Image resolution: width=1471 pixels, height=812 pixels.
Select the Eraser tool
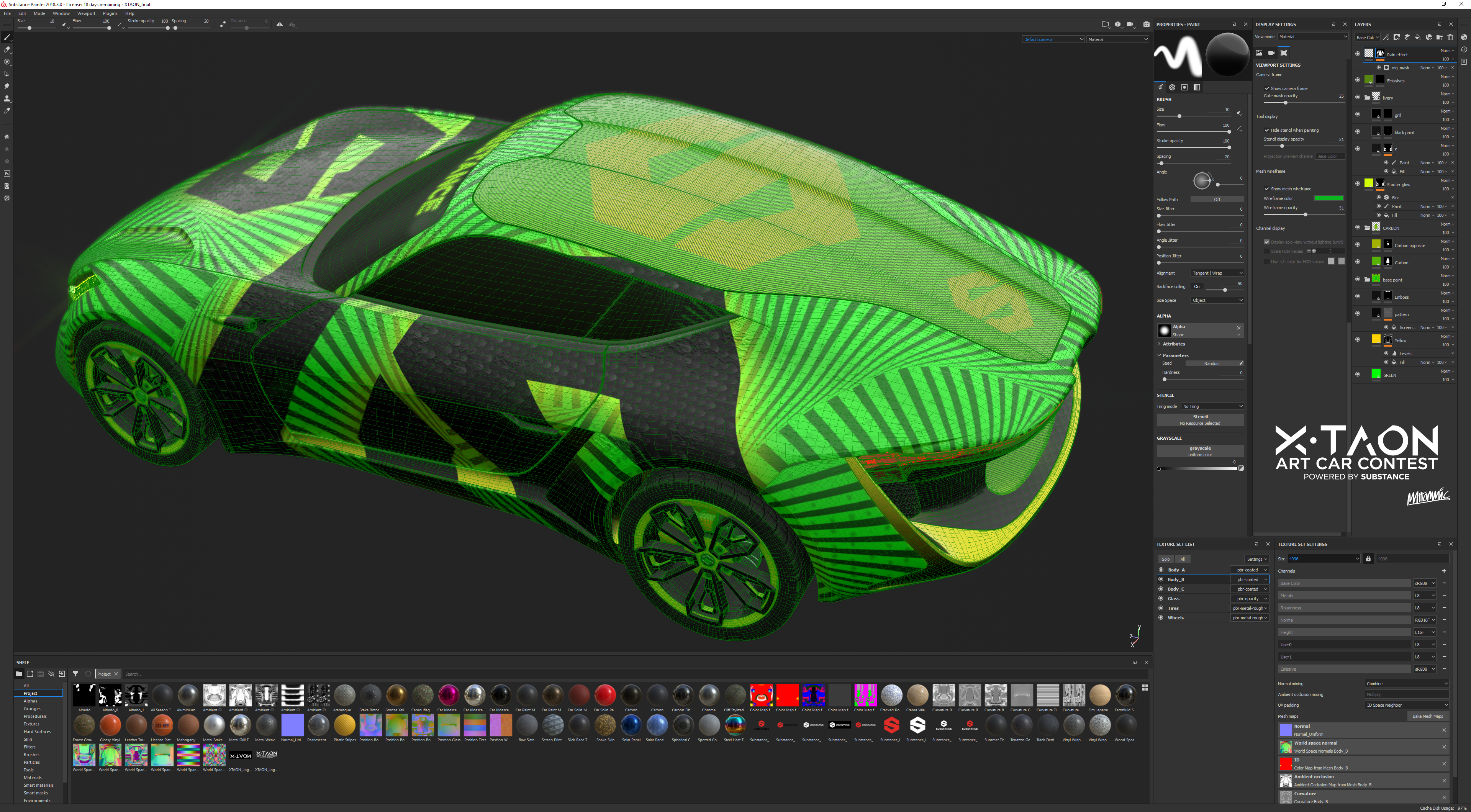click(7, 50)
